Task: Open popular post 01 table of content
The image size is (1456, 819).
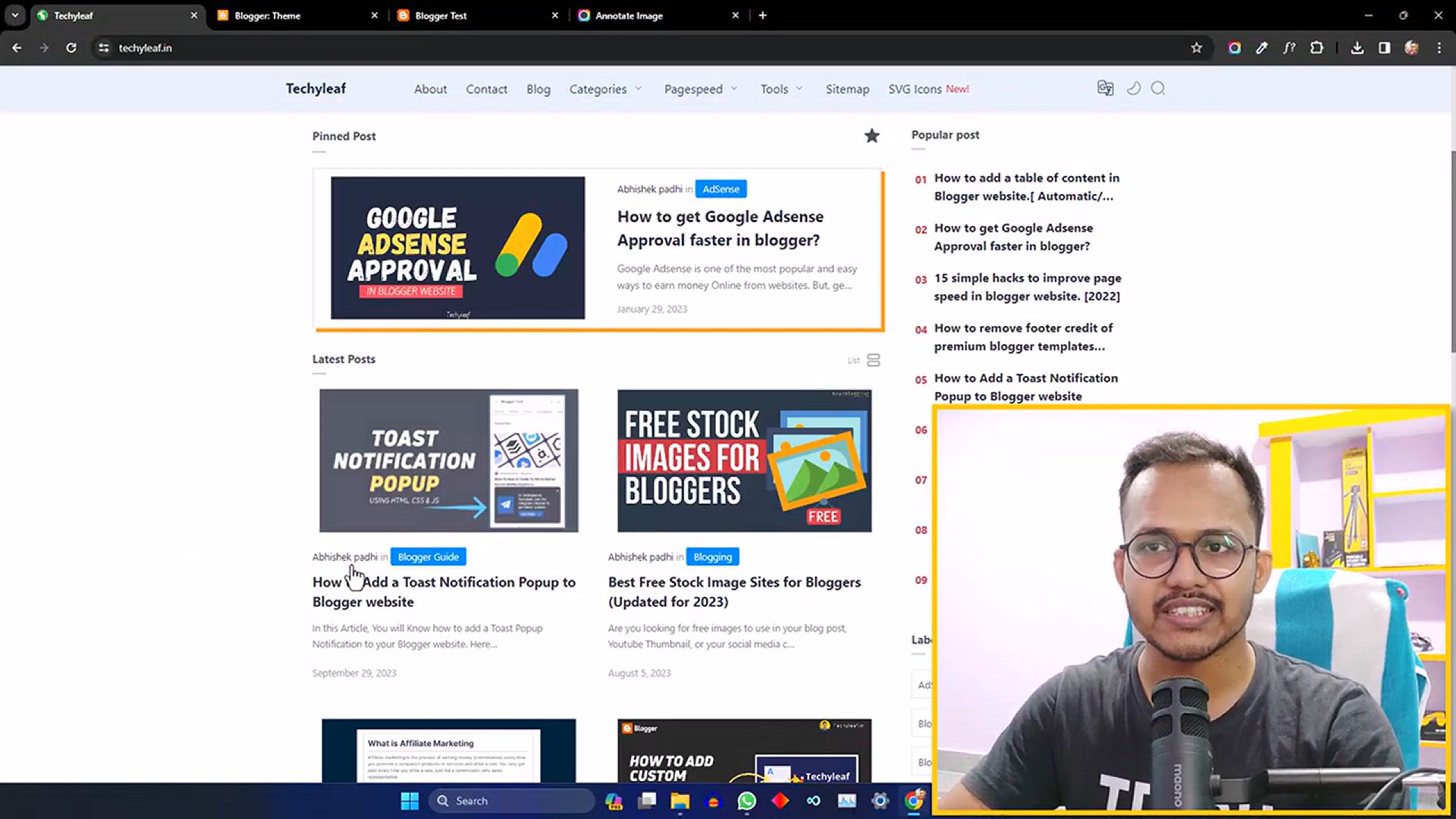Action: (x=1026, y=187)
